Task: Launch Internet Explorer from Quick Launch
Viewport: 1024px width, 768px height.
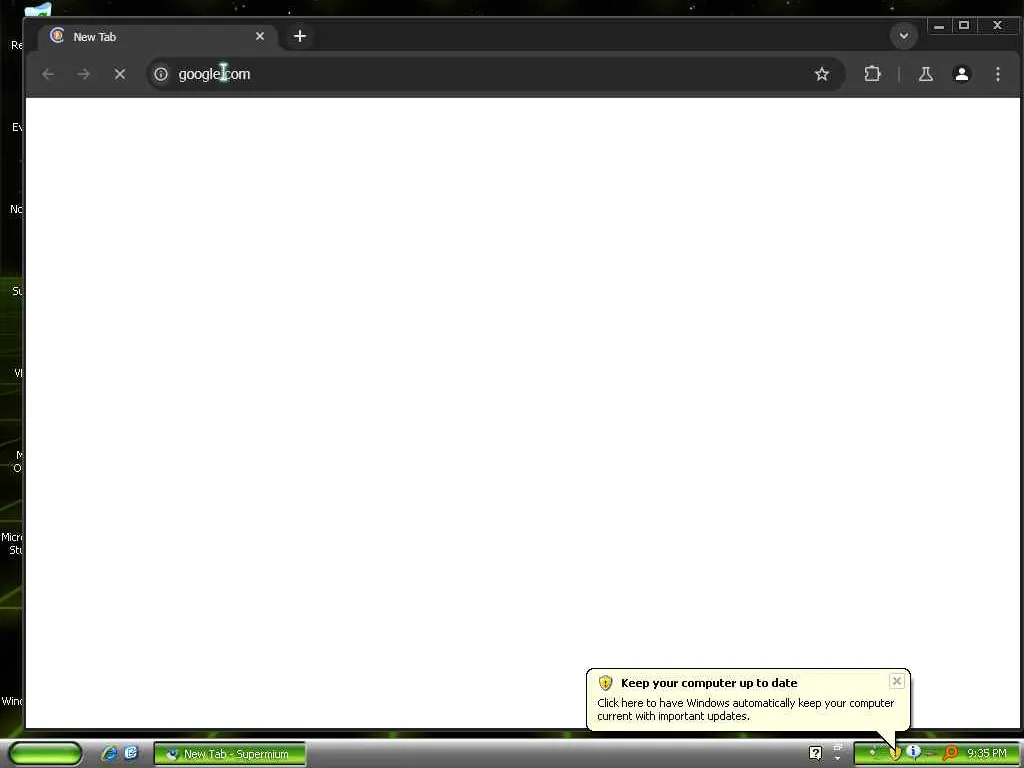Action: click(x=109, y=753)
